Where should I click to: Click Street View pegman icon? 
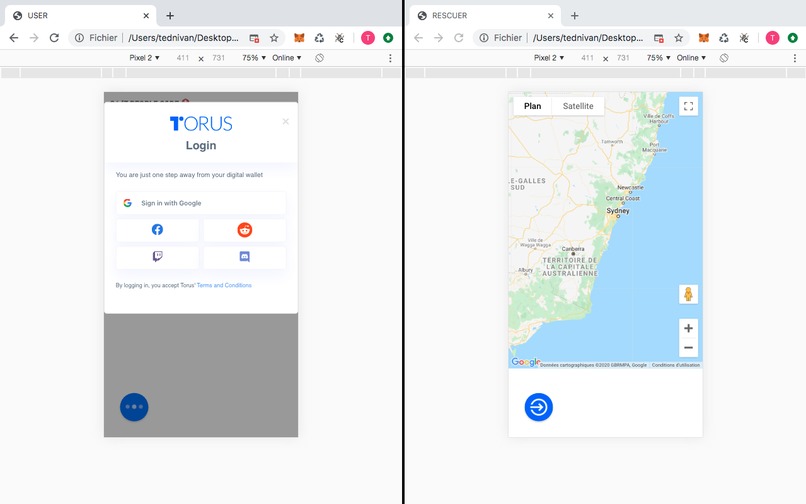click(688, 294)
